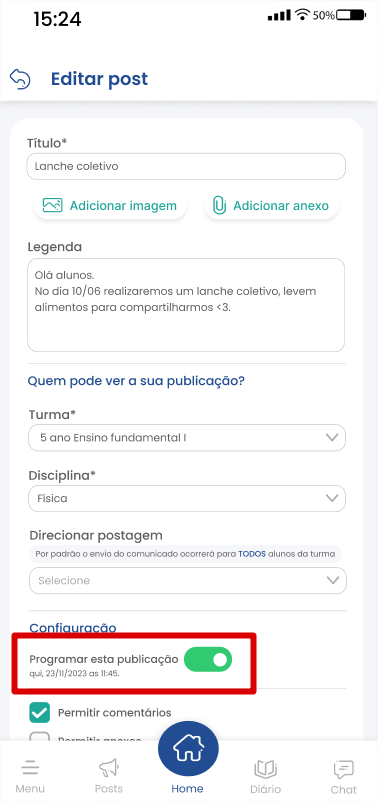Go to Home via house icon
This screenshot has width=378, height=802.
(189, 750)
